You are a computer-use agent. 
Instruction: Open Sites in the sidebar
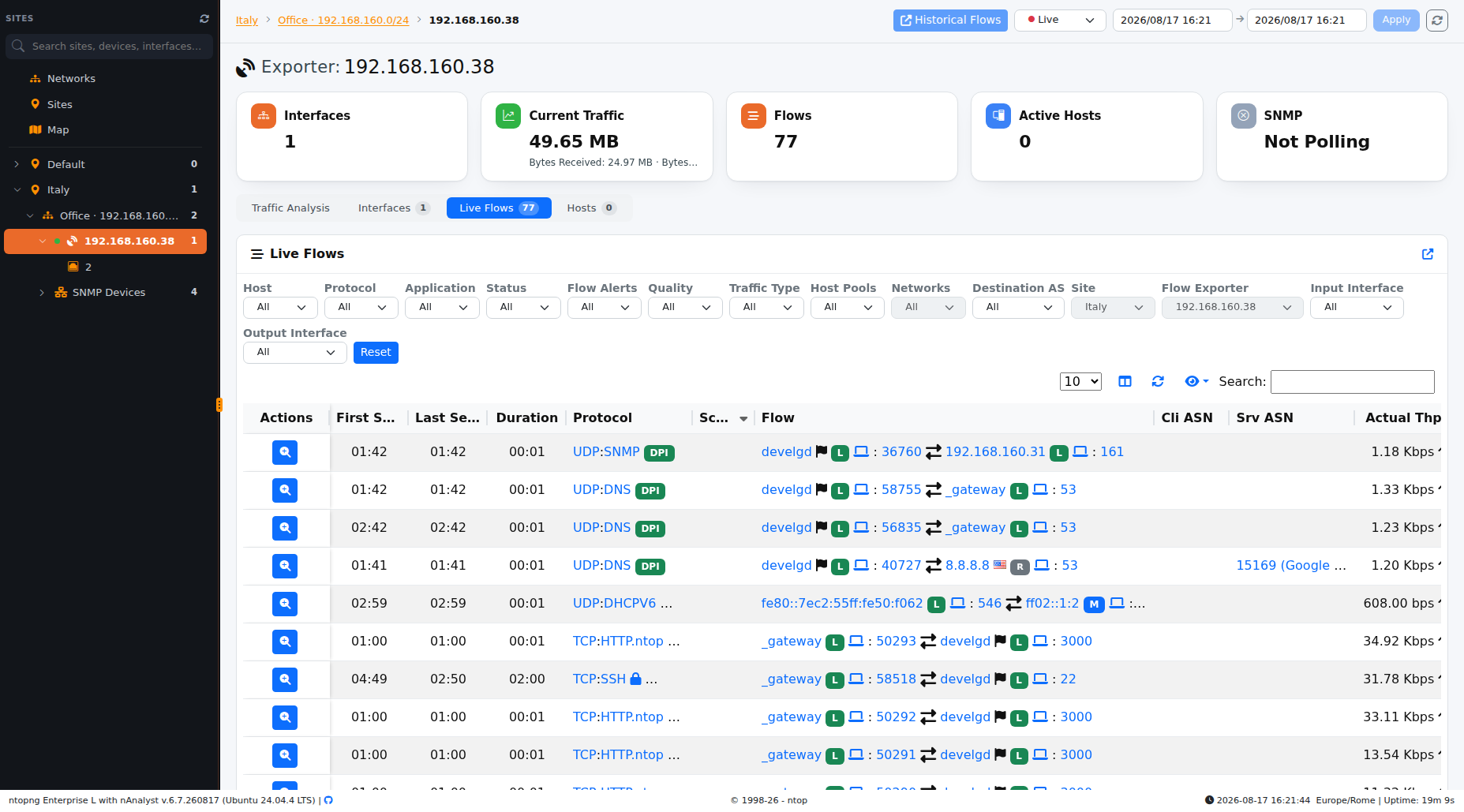pyautogui.click(x=59, y=104)
